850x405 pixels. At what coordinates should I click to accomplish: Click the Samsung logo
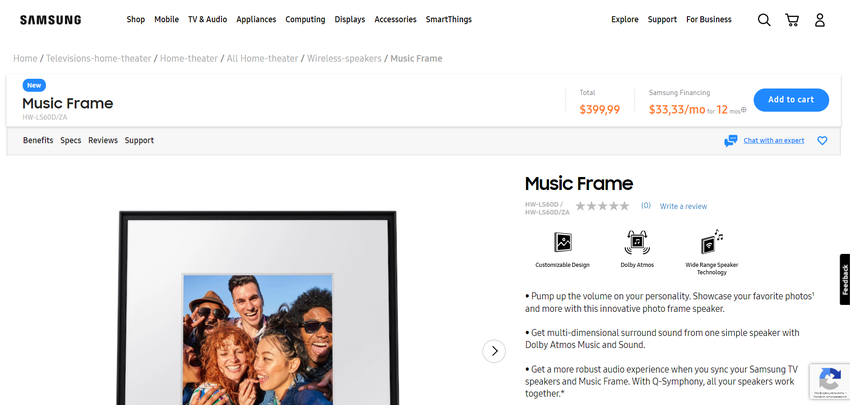50,19
